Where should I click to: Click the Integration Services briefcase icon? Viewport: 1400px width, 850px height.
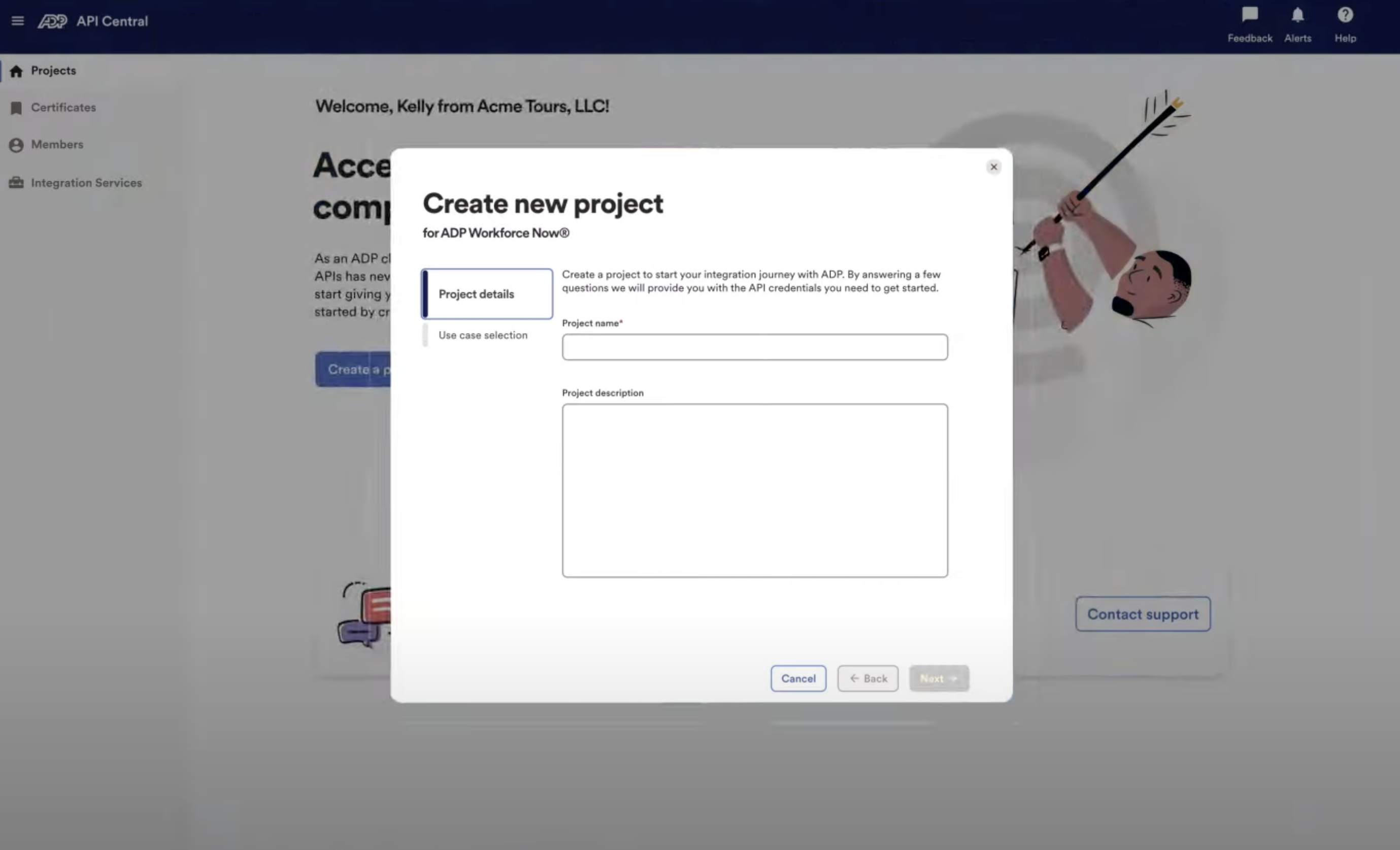tap(16, 183)
